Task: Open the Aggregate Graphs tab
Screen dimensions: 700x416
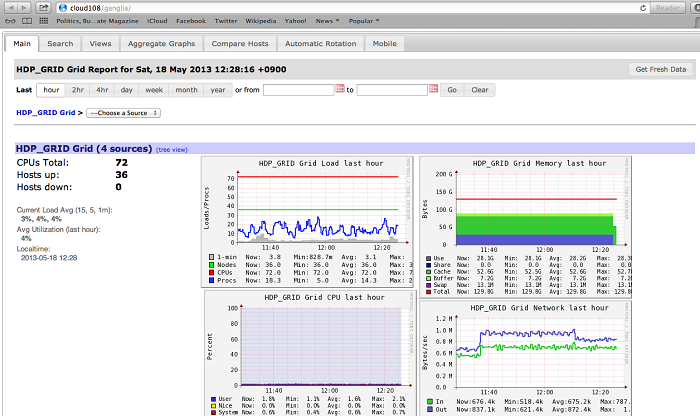Action: 162,44
